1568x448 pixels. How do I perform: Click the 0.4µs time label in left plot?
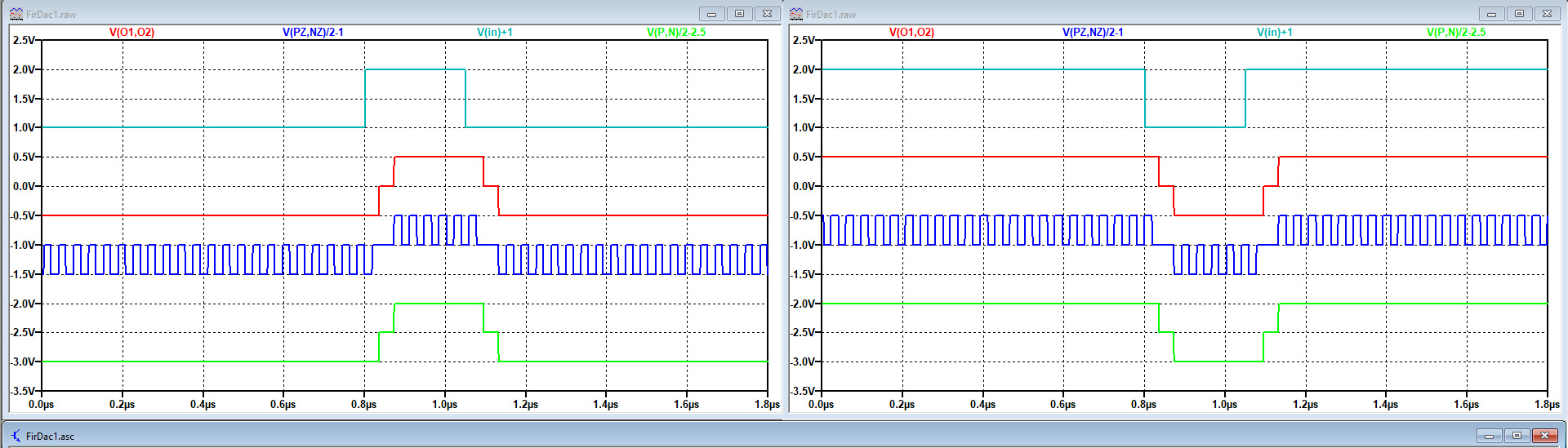click(x=203, y=404)
